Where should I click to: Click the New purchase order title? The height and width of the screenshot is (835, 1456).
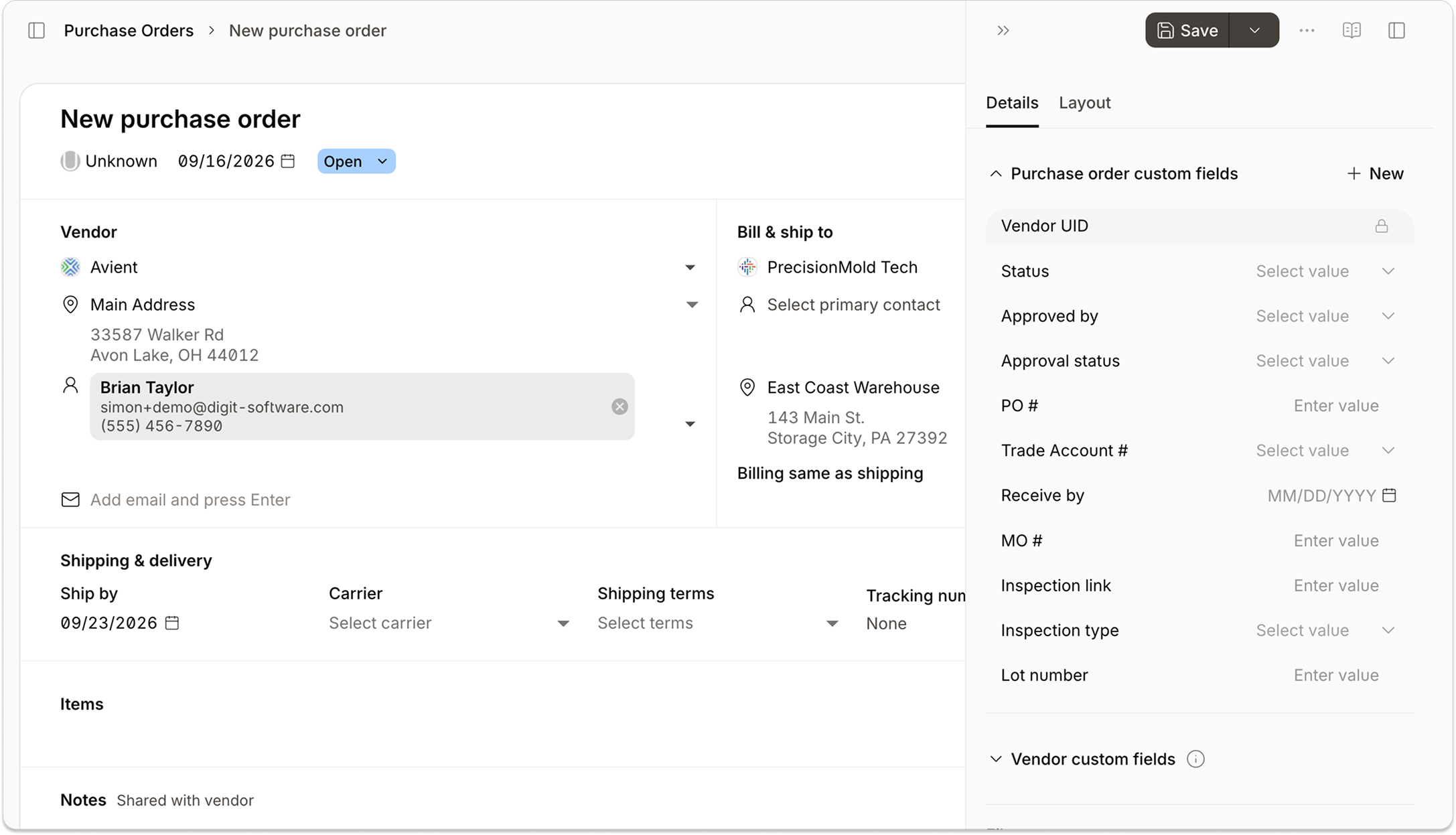tap(180, 119)
